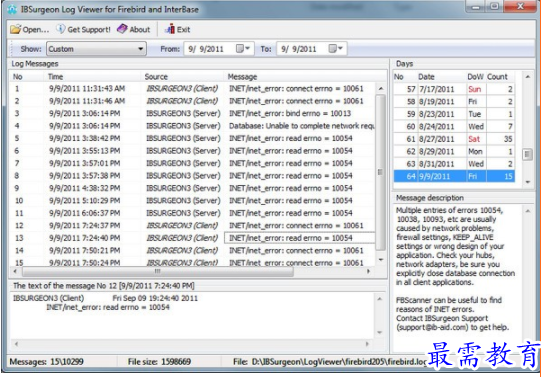Viewport: 549px width, 386px height.
Task: Click the firebird.log file path in status bar
Action: coord(330,362)
